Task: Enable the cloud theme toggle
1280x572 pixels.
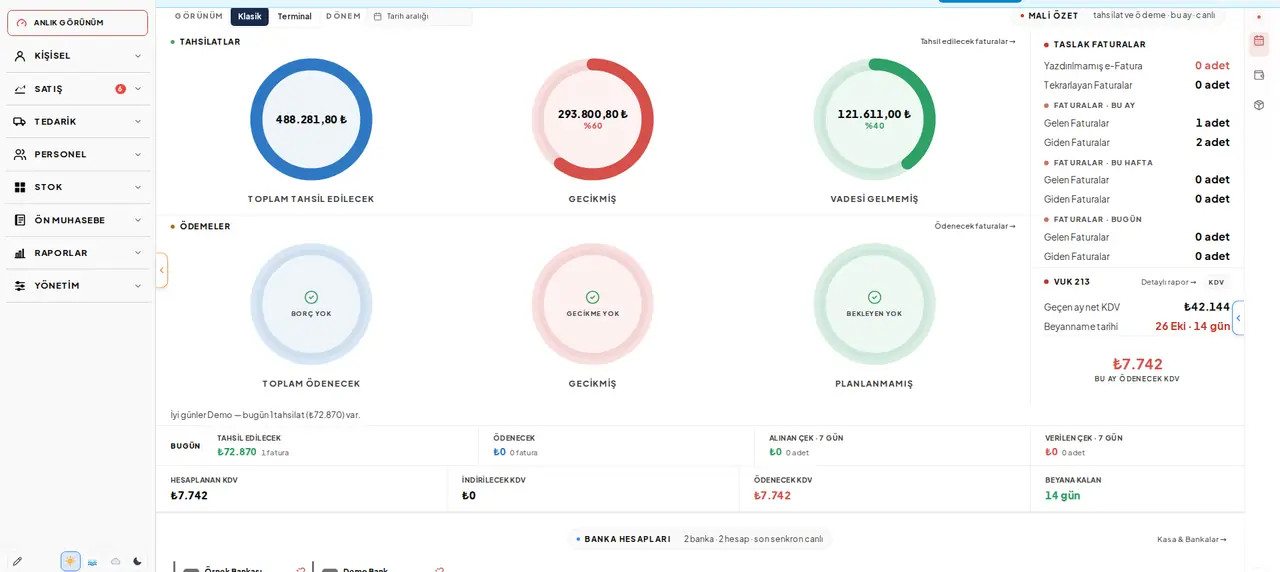Action: [115, 561]
